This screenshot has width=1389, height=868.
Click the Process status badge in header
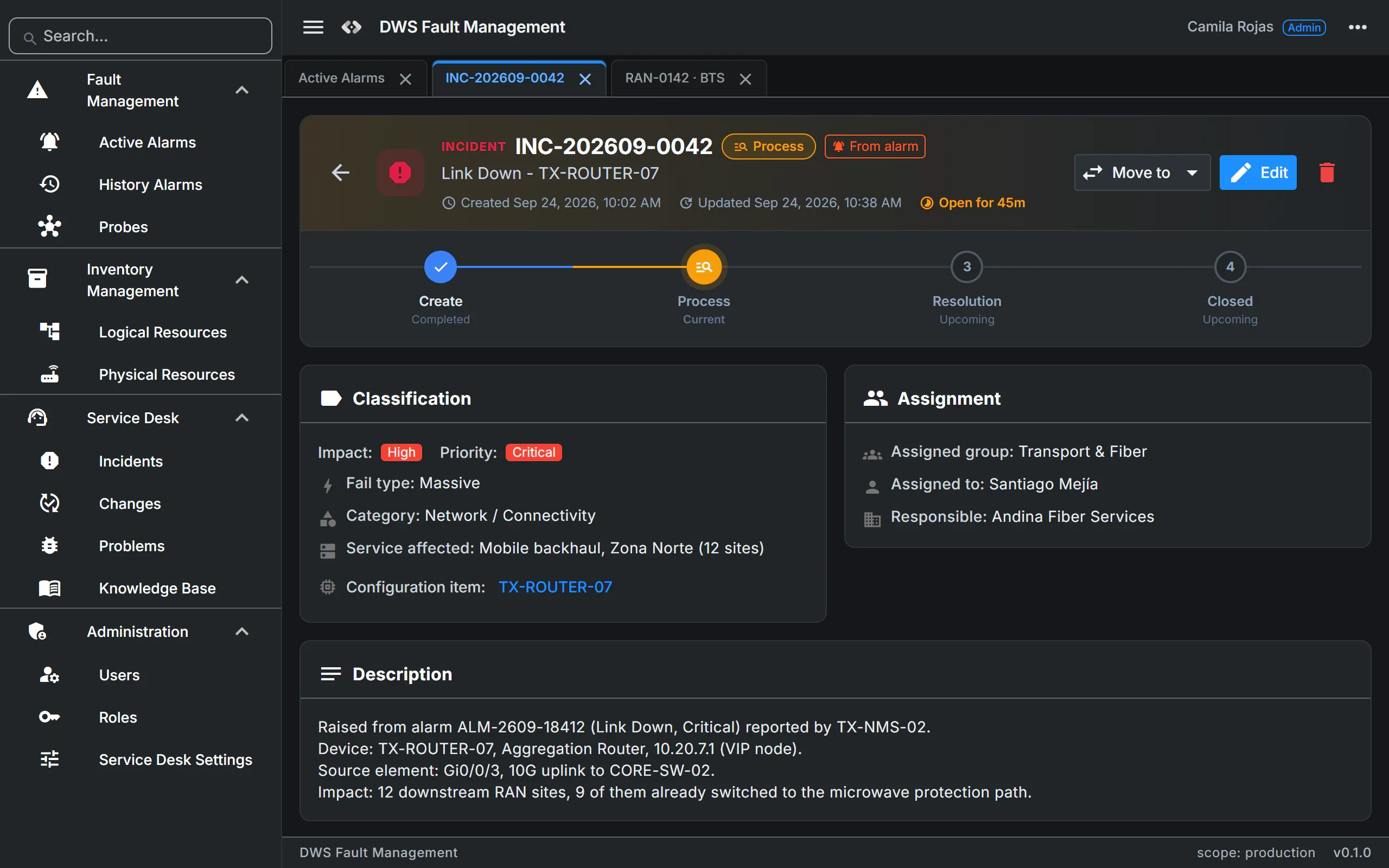click(768, 146)
